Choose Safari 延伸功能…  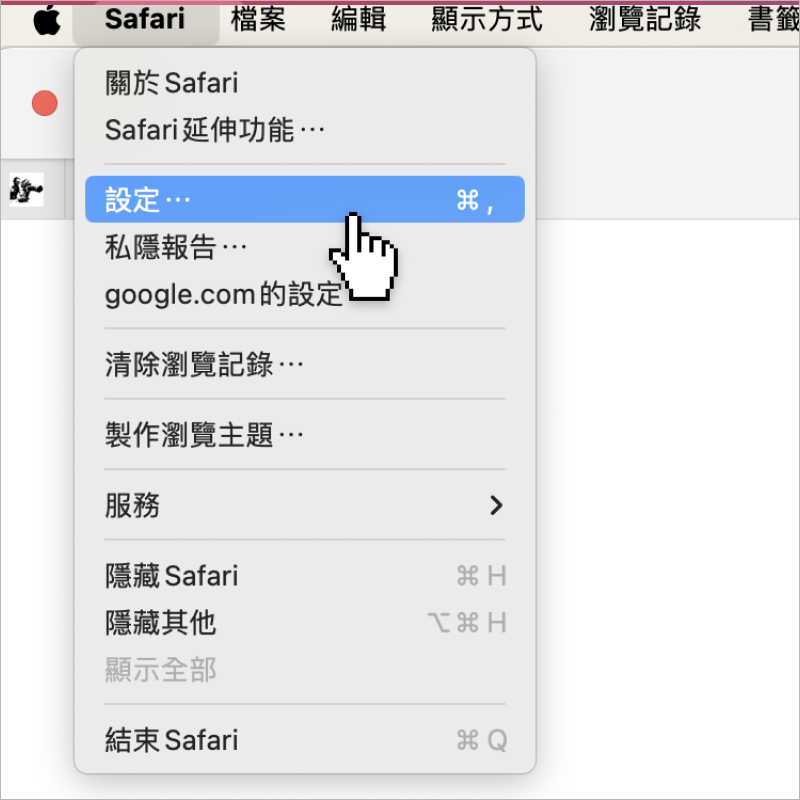[305, 130]
